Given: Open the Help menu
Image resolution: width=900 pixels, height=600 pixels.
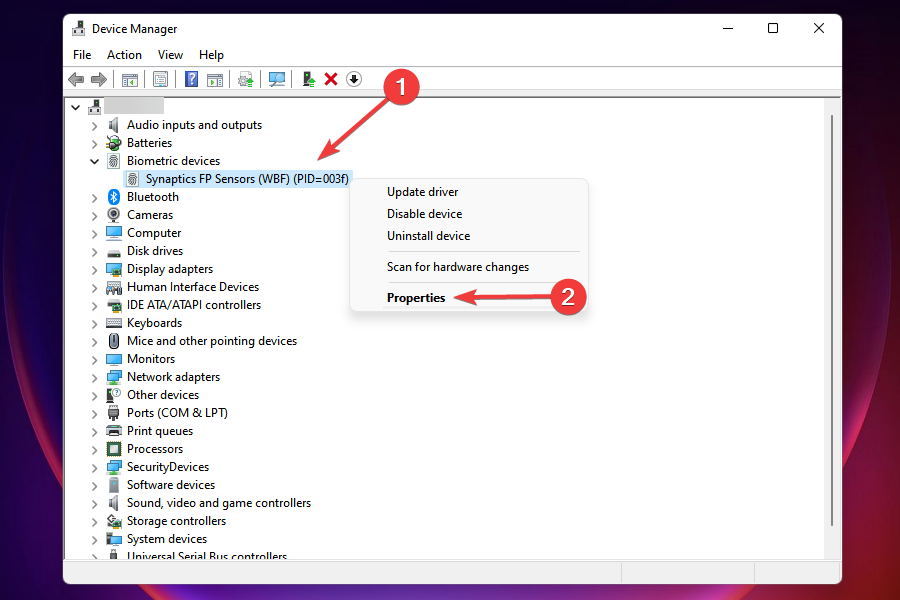Looking at the screenshot, I should tap(211, 55).
